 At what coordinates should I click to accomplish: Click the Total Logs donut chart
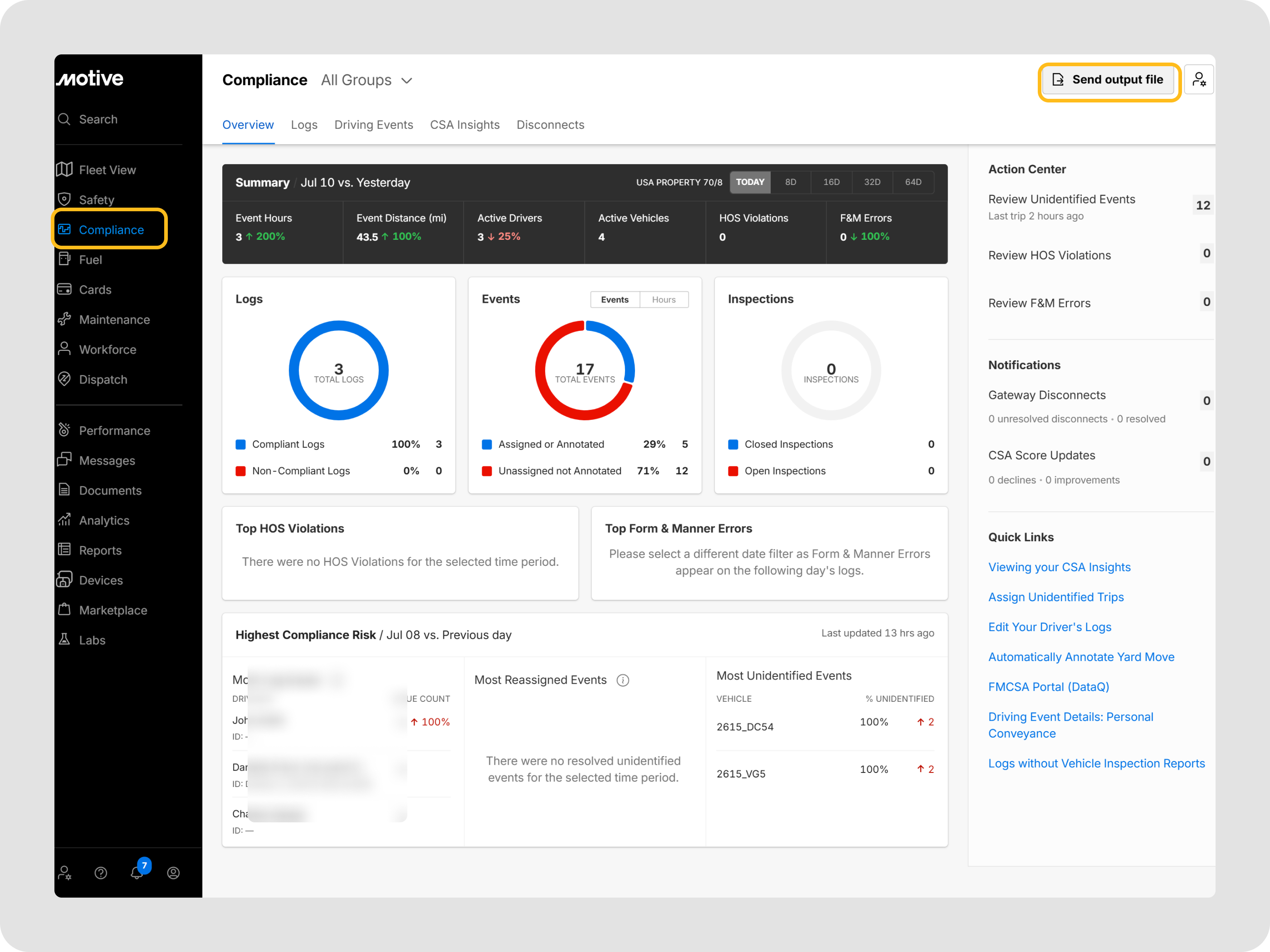coord(339,370)
